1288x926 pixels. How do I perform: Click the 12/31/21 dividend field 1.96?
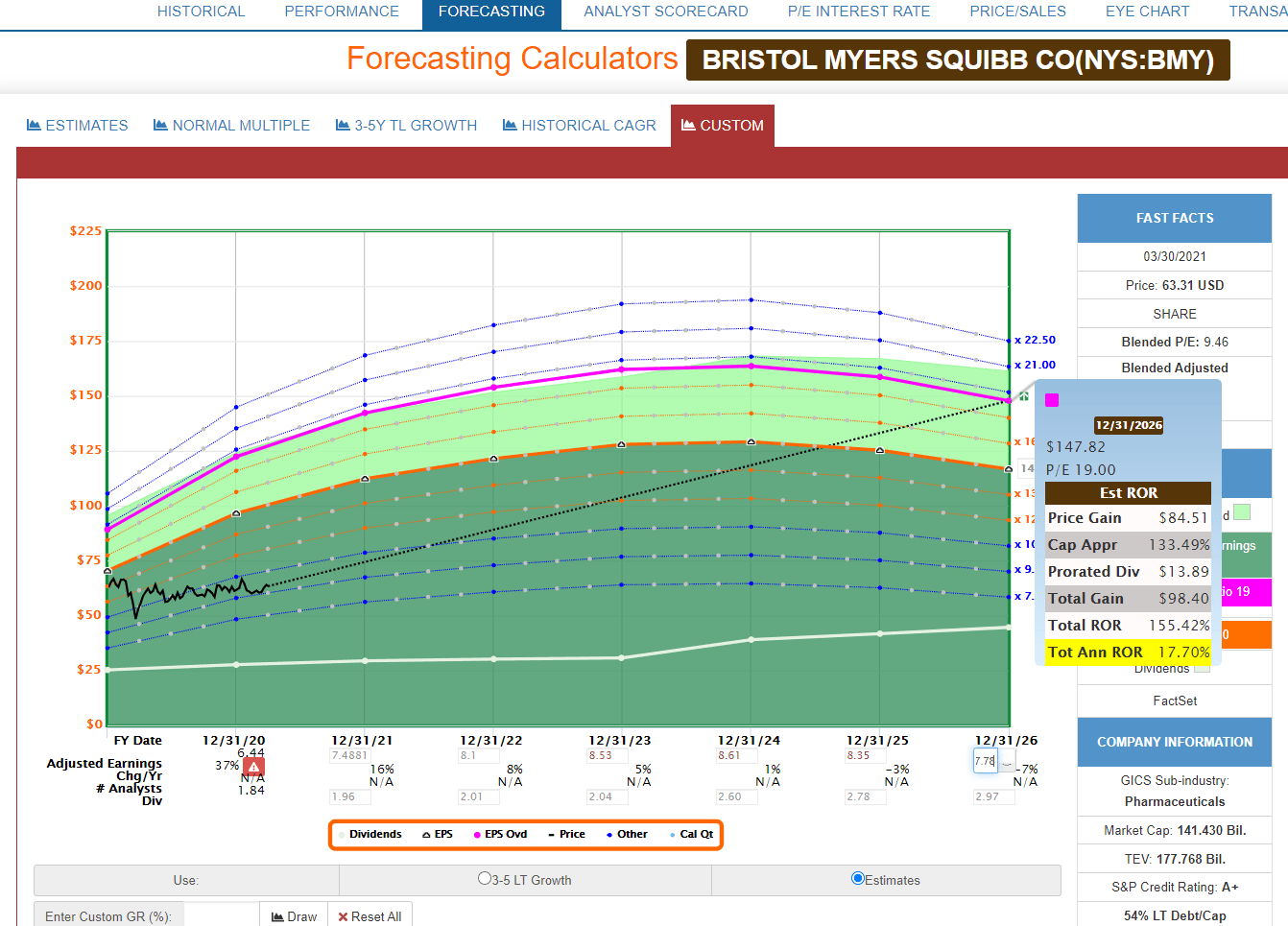[349, 797]
